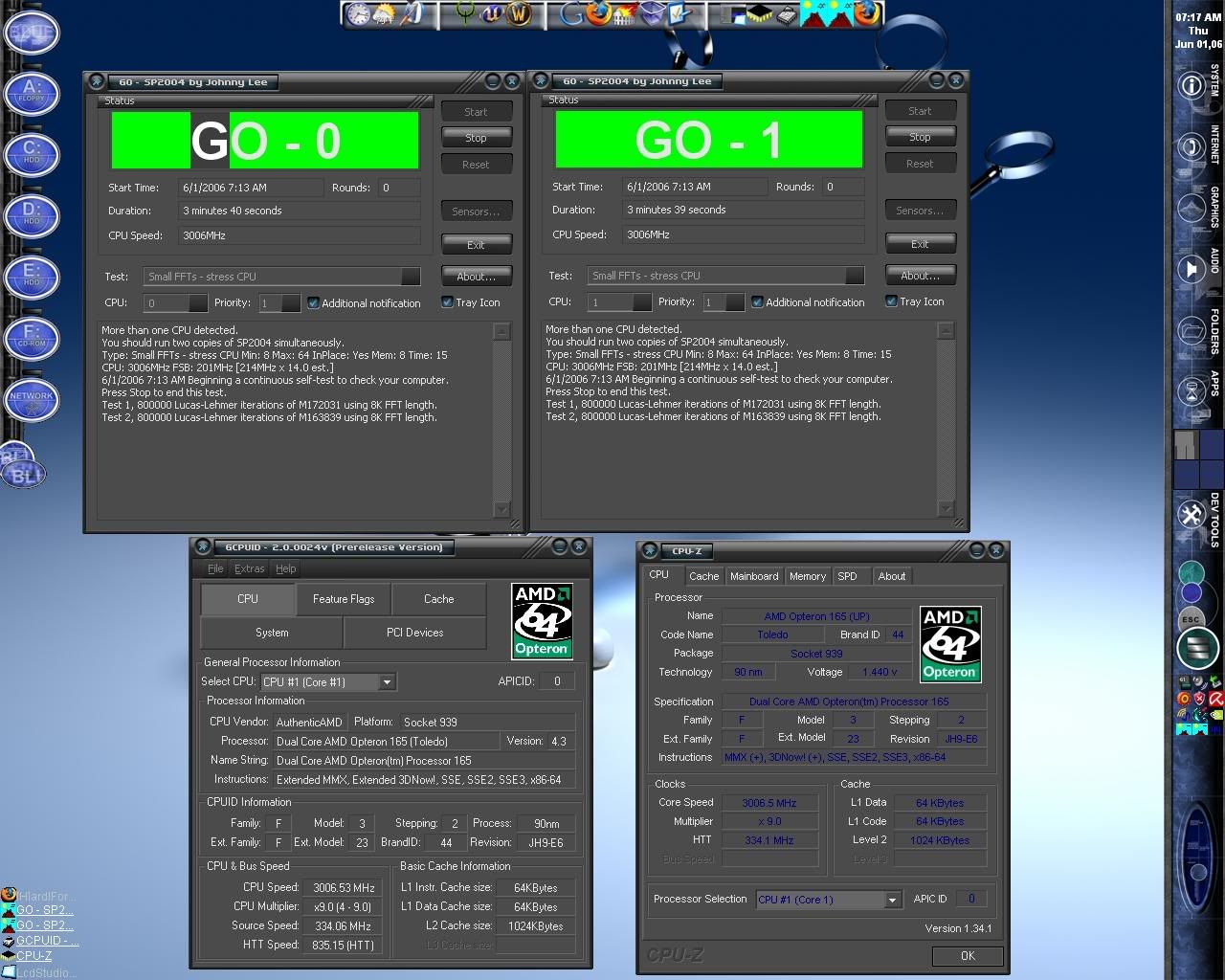Viewport: 1225px width, 980px height.
Task: Click scrollbar up arrow in GO - 0 log
Action: [502, 331]
